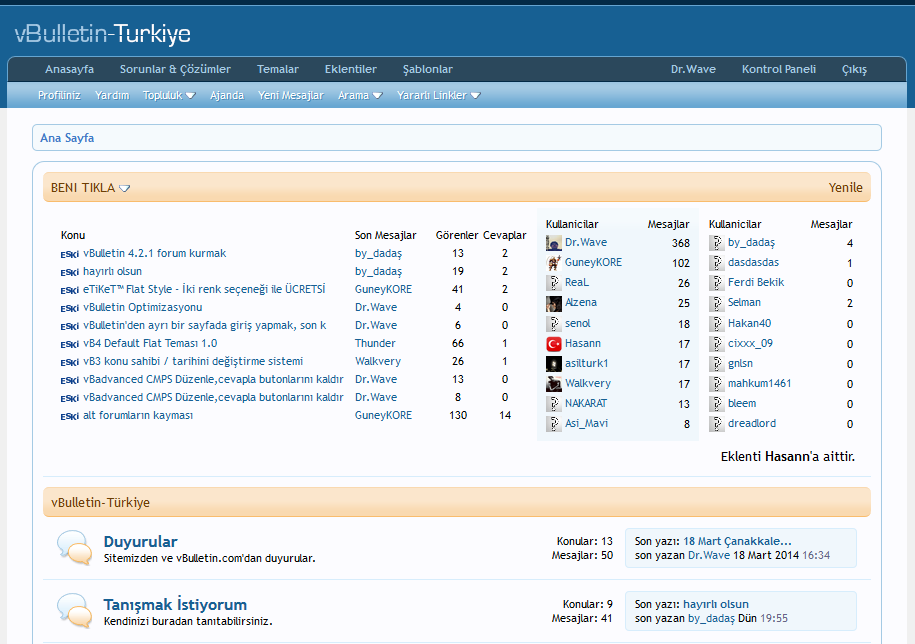Select the Eklentiler navigation tab

(351, 69)
